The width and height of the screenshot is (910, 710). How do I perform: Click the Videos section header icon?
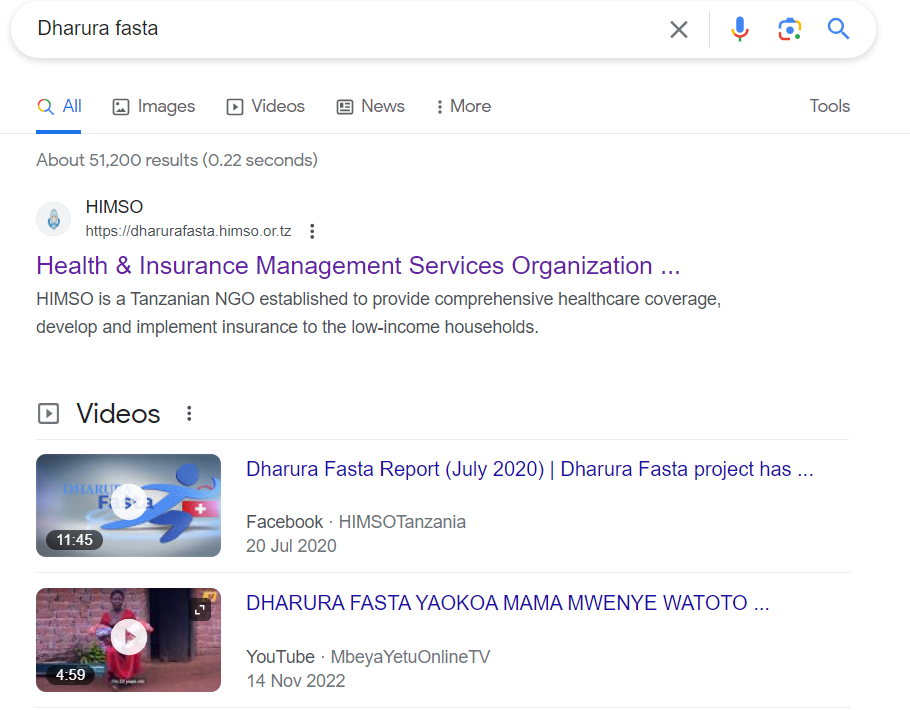point(47,412)
